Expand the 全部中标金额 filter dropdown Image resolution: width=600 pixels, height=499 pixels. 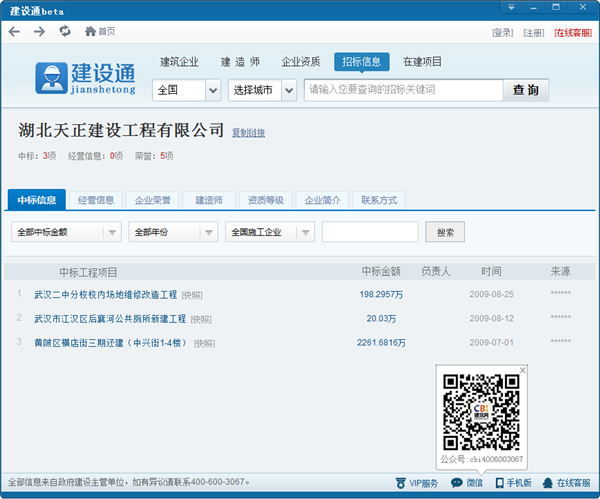click(112, 232)
